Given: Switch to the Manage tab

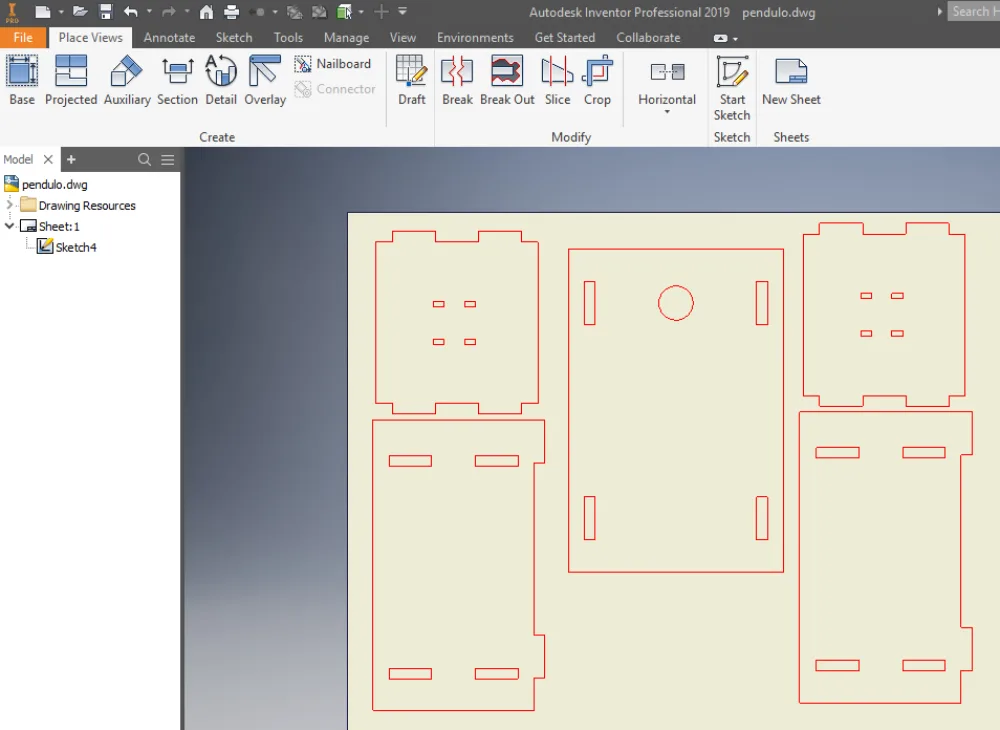Looking at the screenshot, I should (346, 38).
